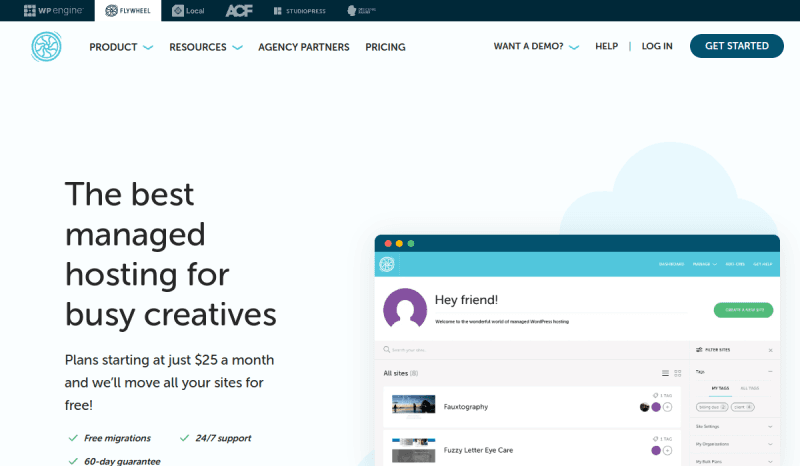This screenshot has height=466, width=800.
Task: Click the Fauxtography site thumbnail
Action: tap(413, 406)
